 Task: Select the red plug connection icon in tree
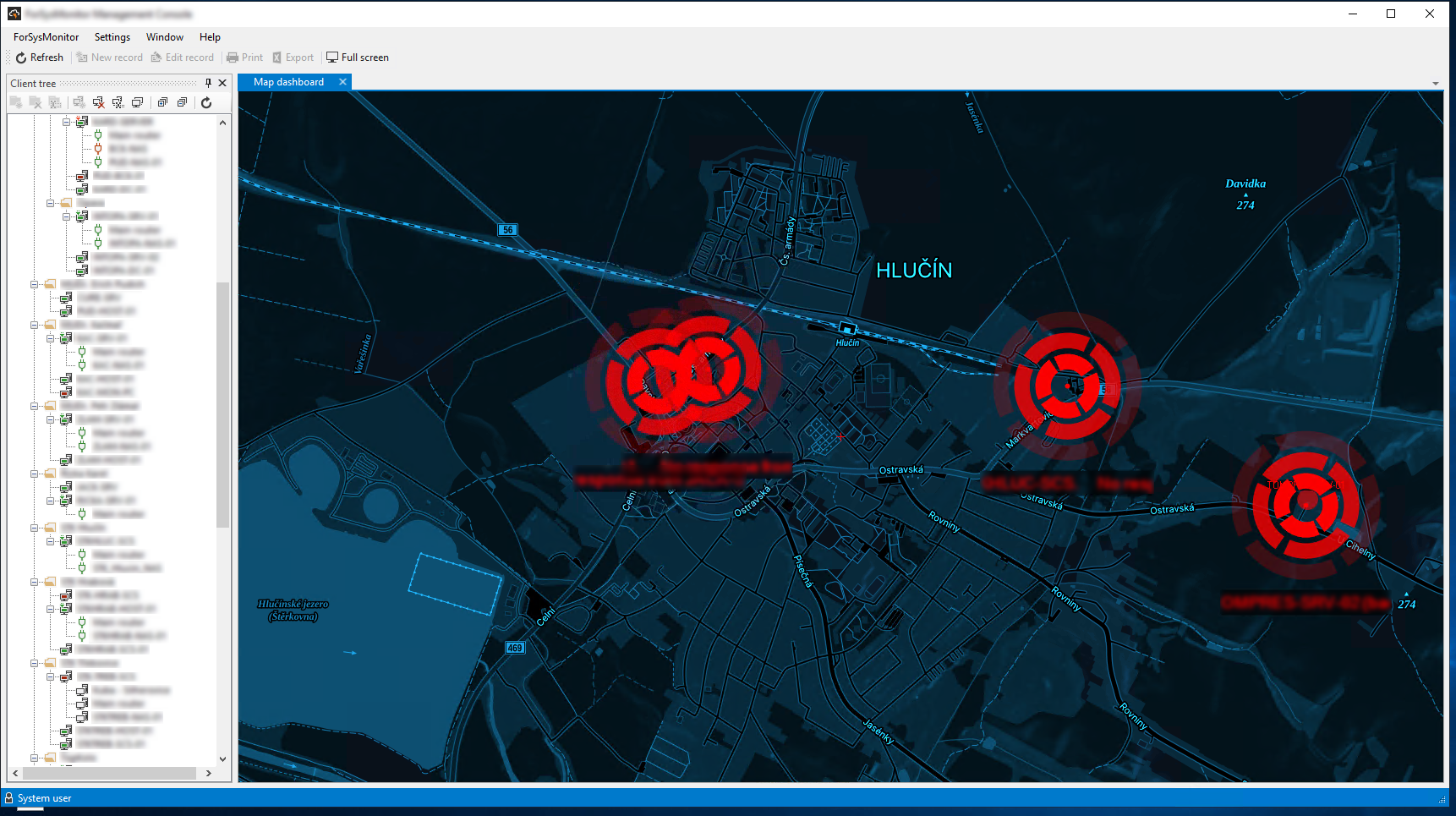coord(98,149)
